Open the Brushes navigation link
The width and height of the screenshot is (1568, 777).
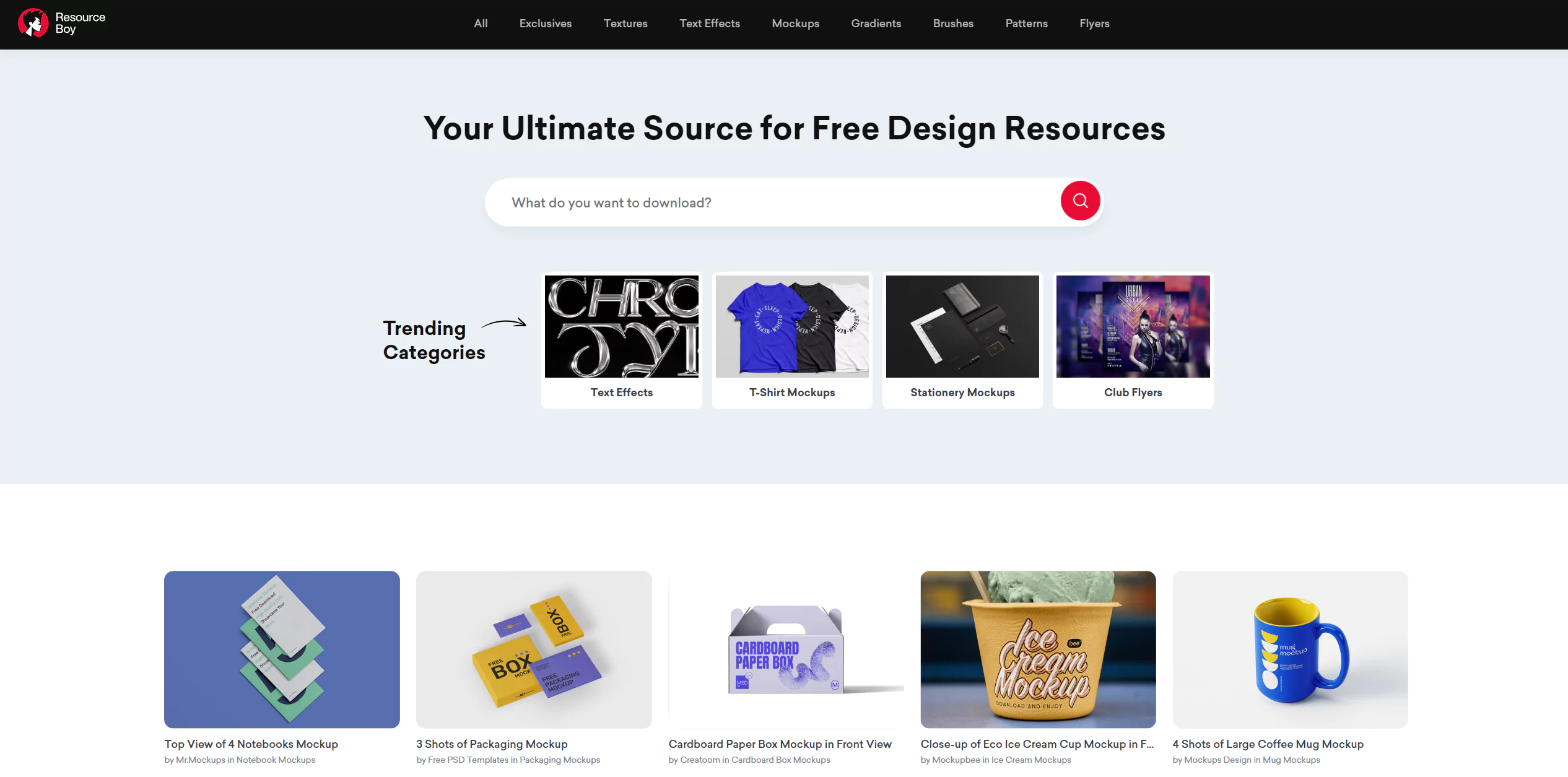click(x=953, y=24)
